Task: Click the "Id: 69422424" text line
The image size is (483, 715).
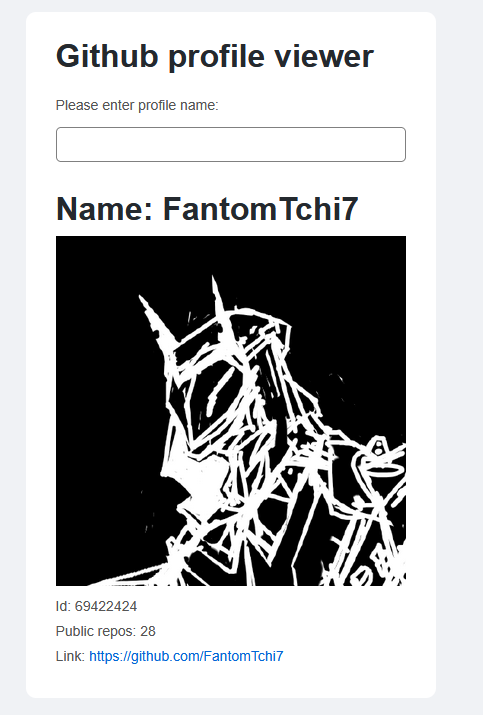Action: click(x=96, y=606)
